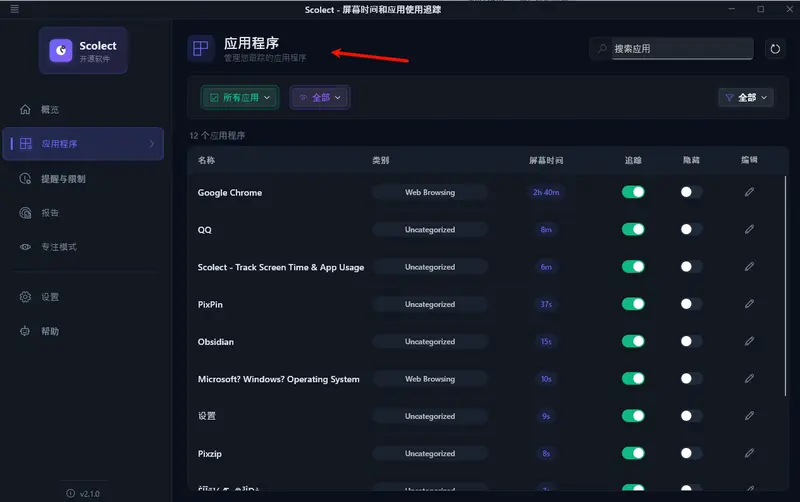
Task: Open the 全部 funnel filter dropdown on right
Action: pyautogui.click(x=746, y=97)
